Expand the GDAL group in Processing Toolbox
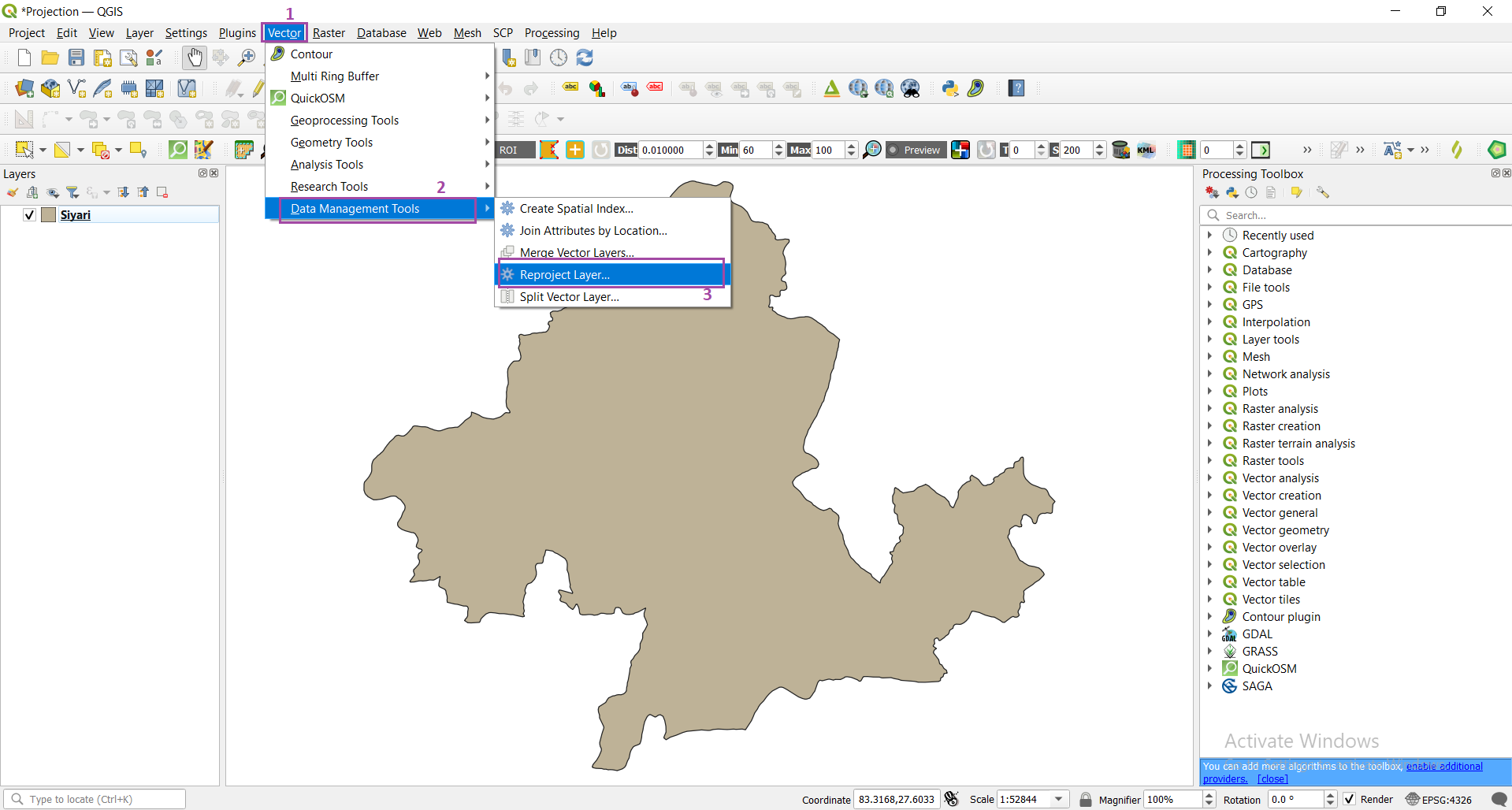This screenshot has height=810, width=1512. coord(1211,634)
